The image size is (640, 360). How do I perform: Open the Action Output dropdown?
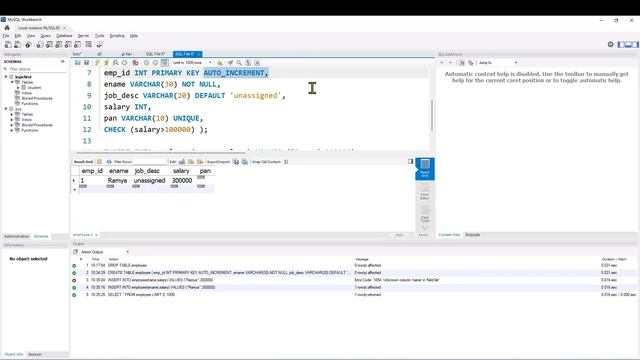coord(104,252)
